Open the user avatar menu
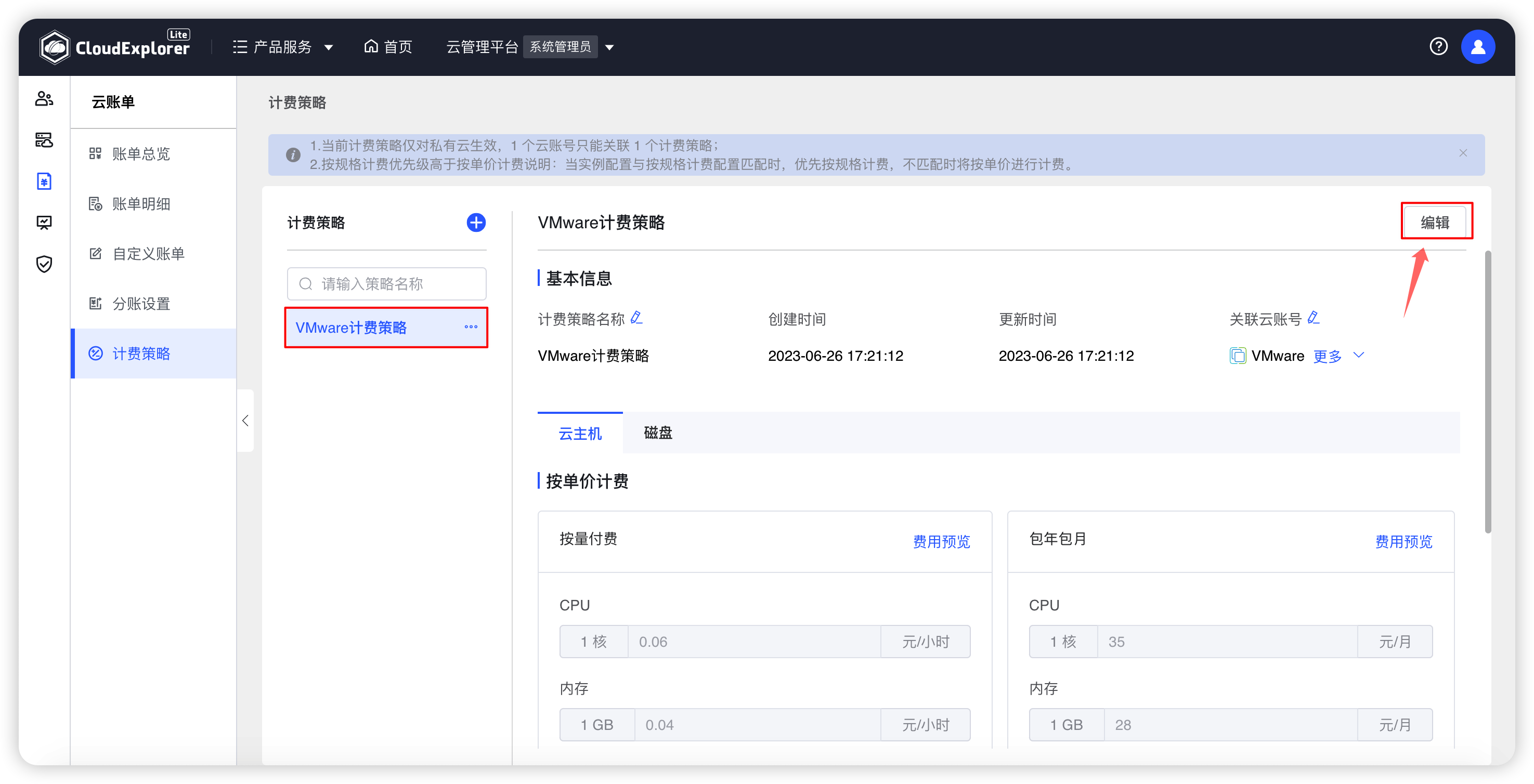Screen dimensions: 1534x784 (x=1478, y=47)
